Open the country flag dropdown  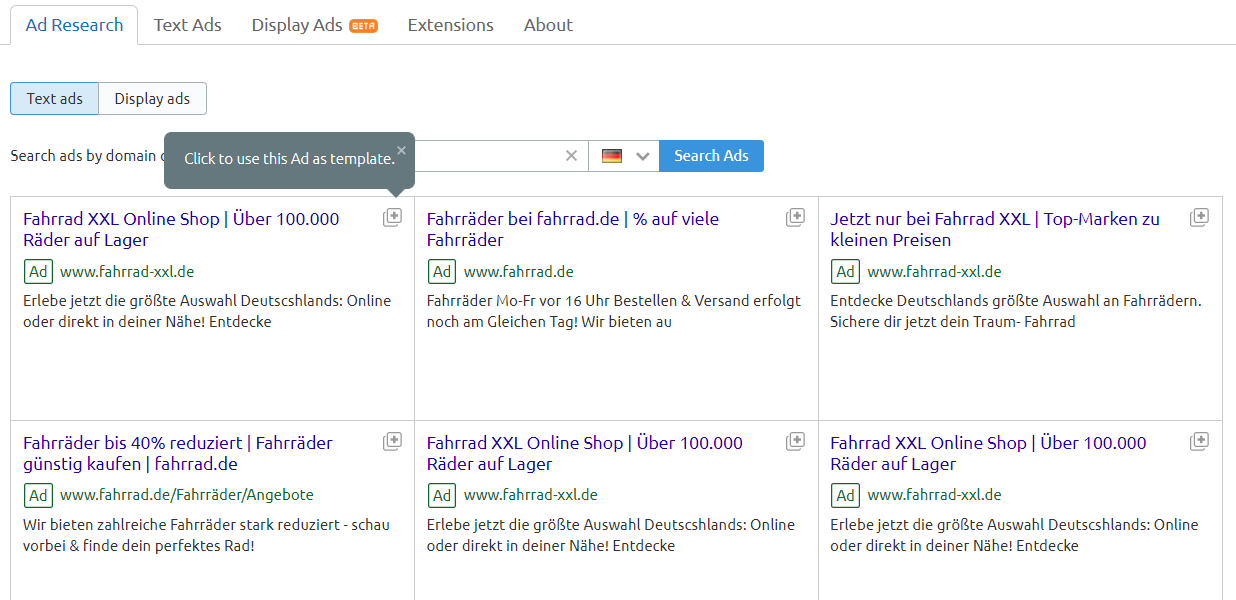[624, 156]
